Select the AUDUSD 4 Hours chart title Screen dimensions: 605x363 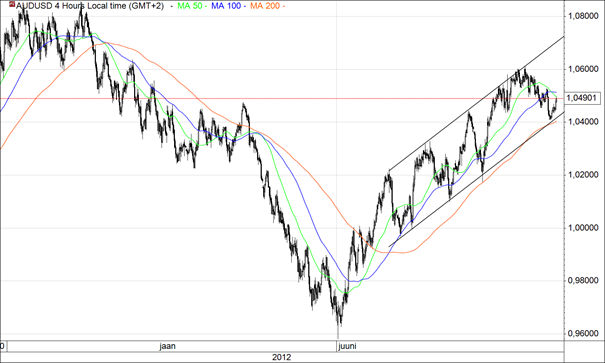pyautogui.click(x=90, y=6)
